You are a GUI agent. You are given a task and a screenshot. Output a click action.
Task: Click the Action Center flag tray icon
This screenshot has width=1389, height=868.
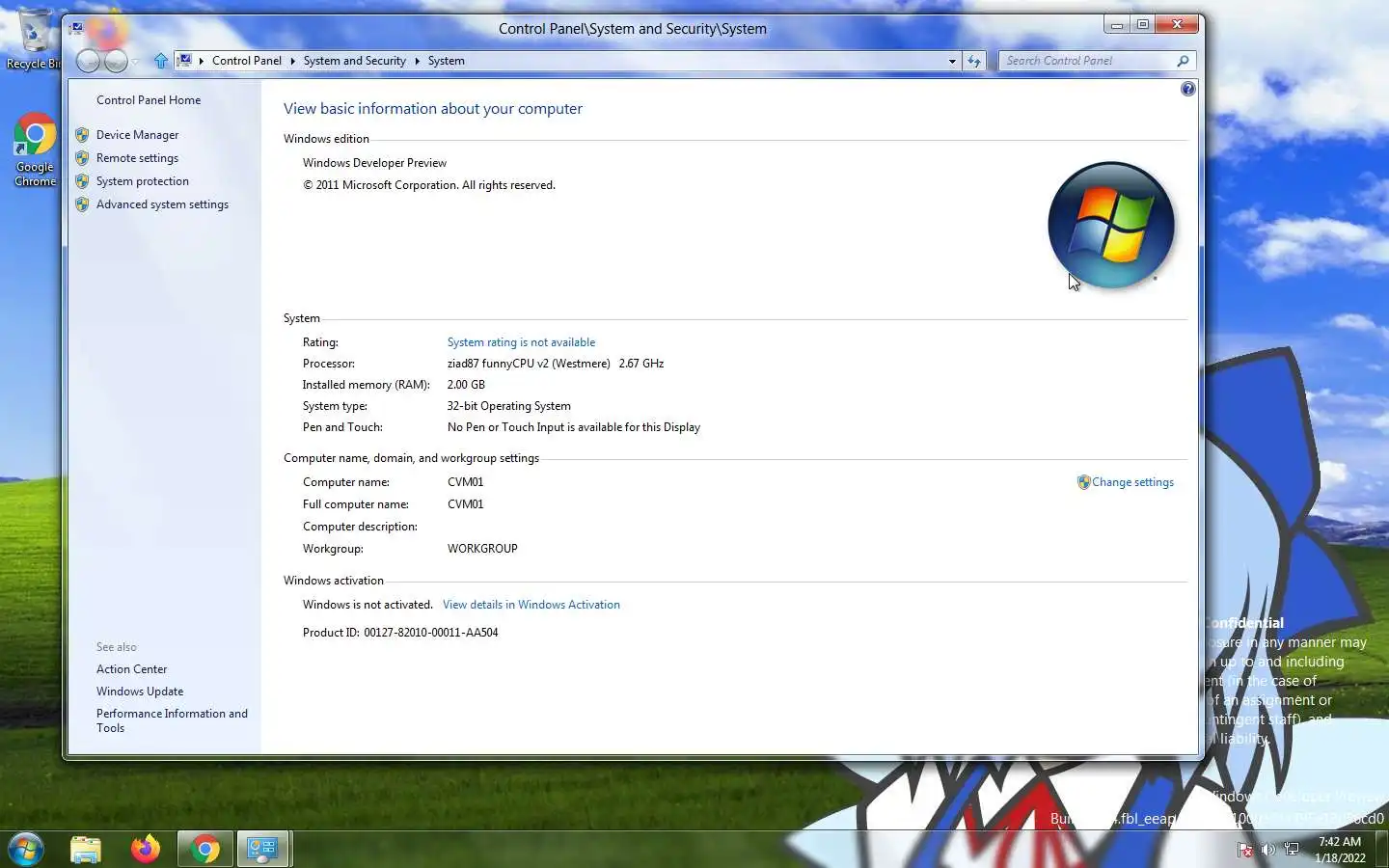[1245, 850]
